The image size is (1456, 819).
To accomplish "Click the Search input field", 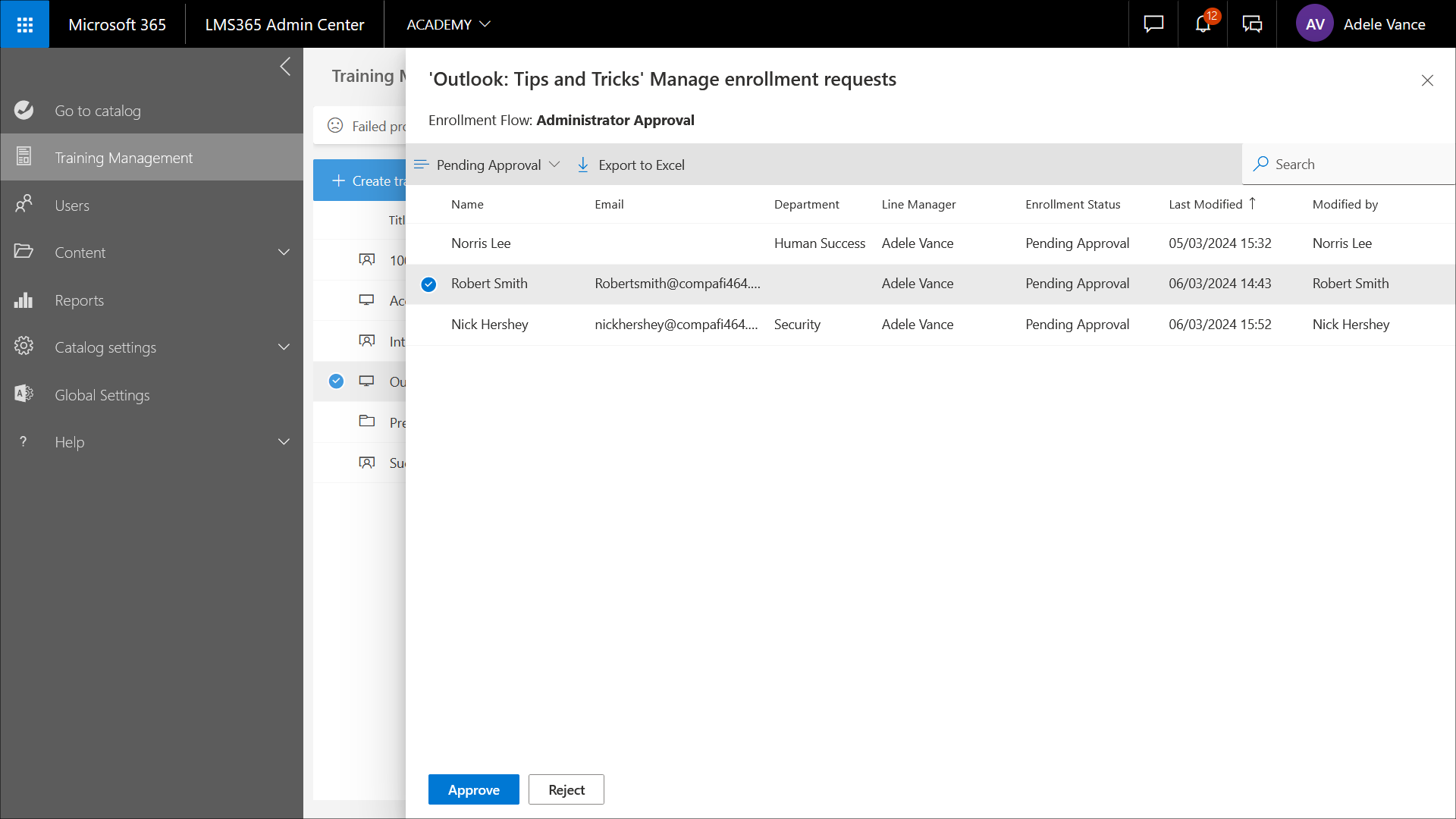I will click(1357, 164).
